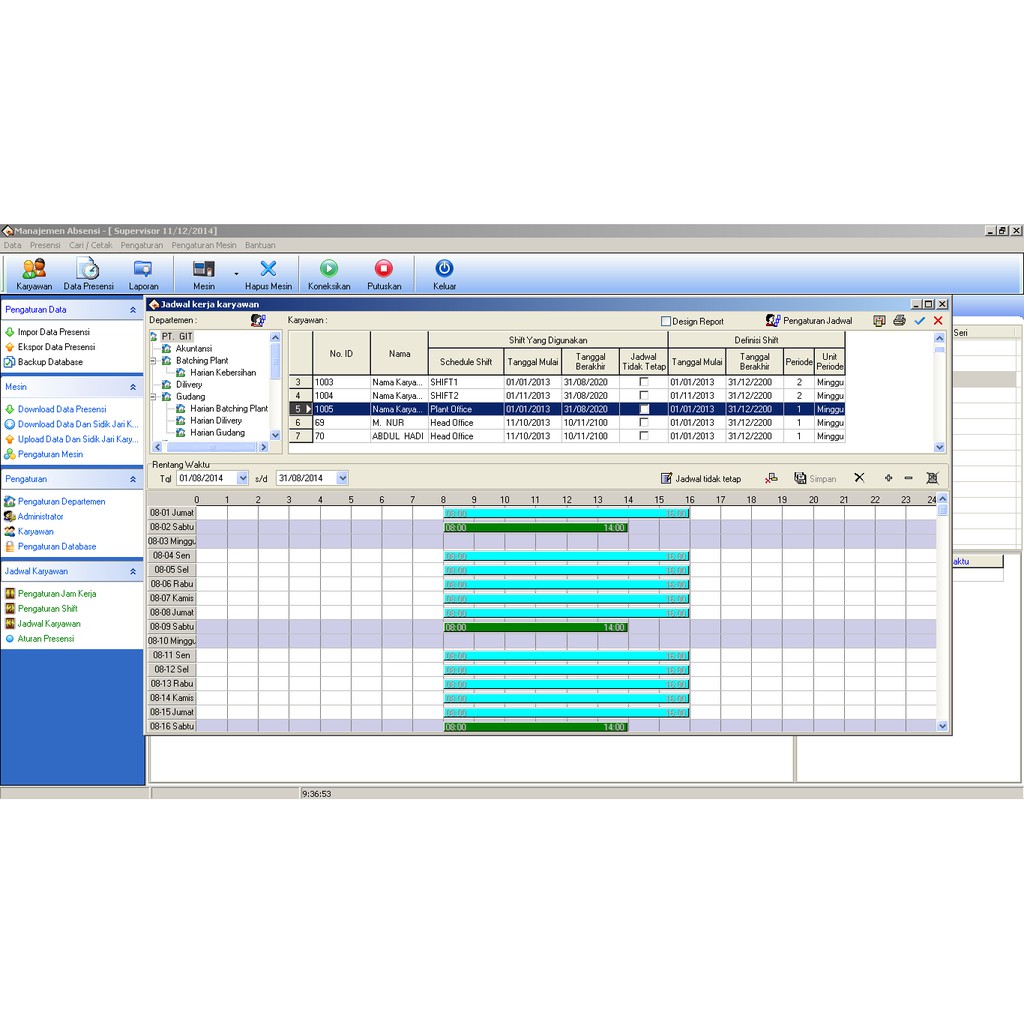Select the Mesin toolbar icon

204,269
